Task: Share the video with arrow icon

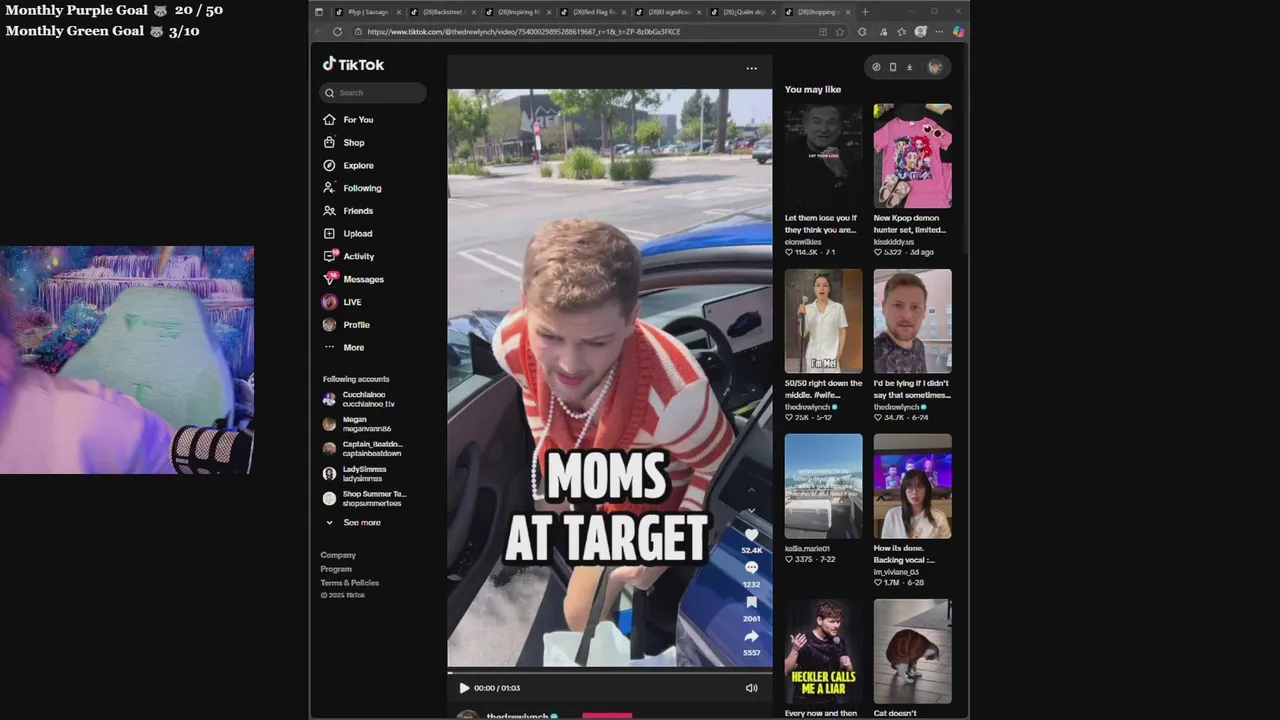Action: pyautogui.click(x=751, y=636)
